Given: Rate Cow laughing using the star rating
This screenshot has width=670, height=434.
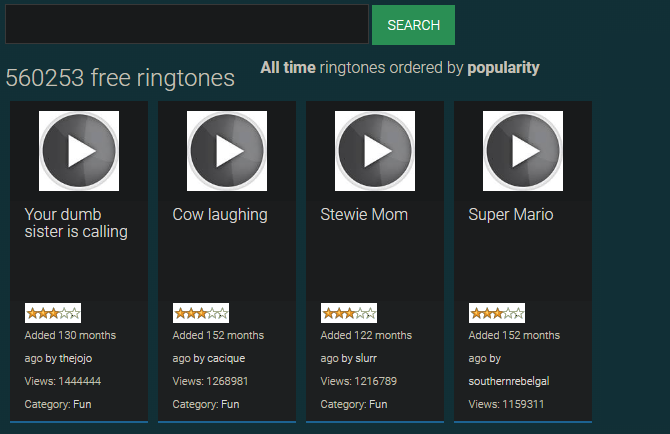Looking at the screenshot, I should coord(201,313).
